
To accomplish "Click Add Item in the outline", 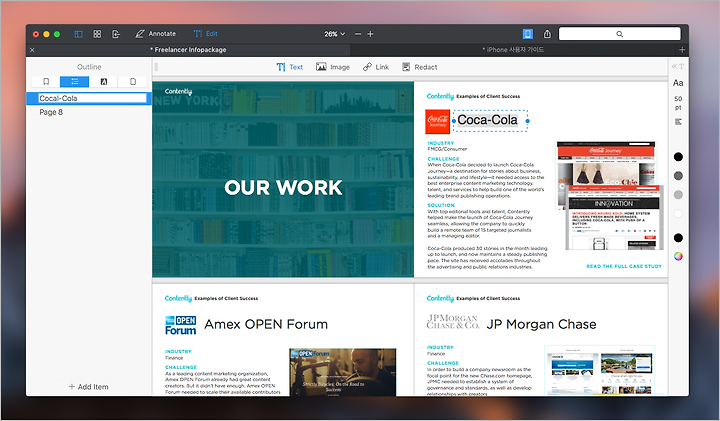I will pyautogui.click(x=89, y=387).
